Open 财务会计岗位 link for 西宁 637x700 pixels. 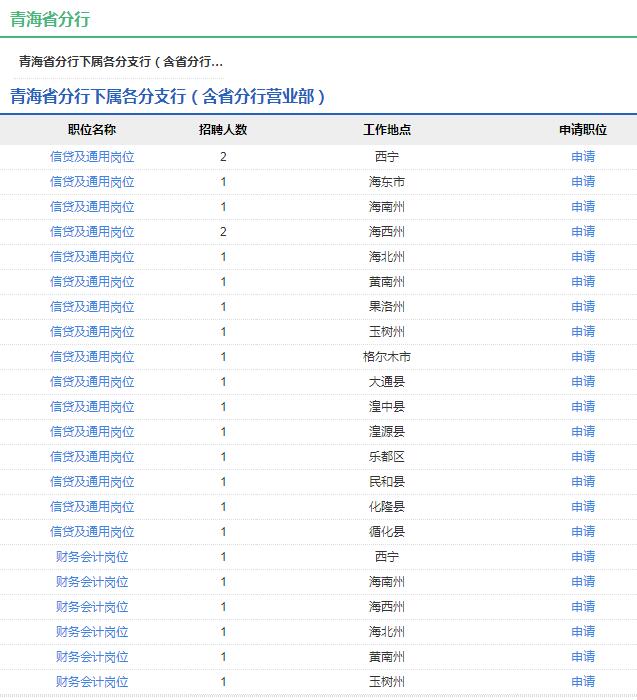click(x=92, y=557)
